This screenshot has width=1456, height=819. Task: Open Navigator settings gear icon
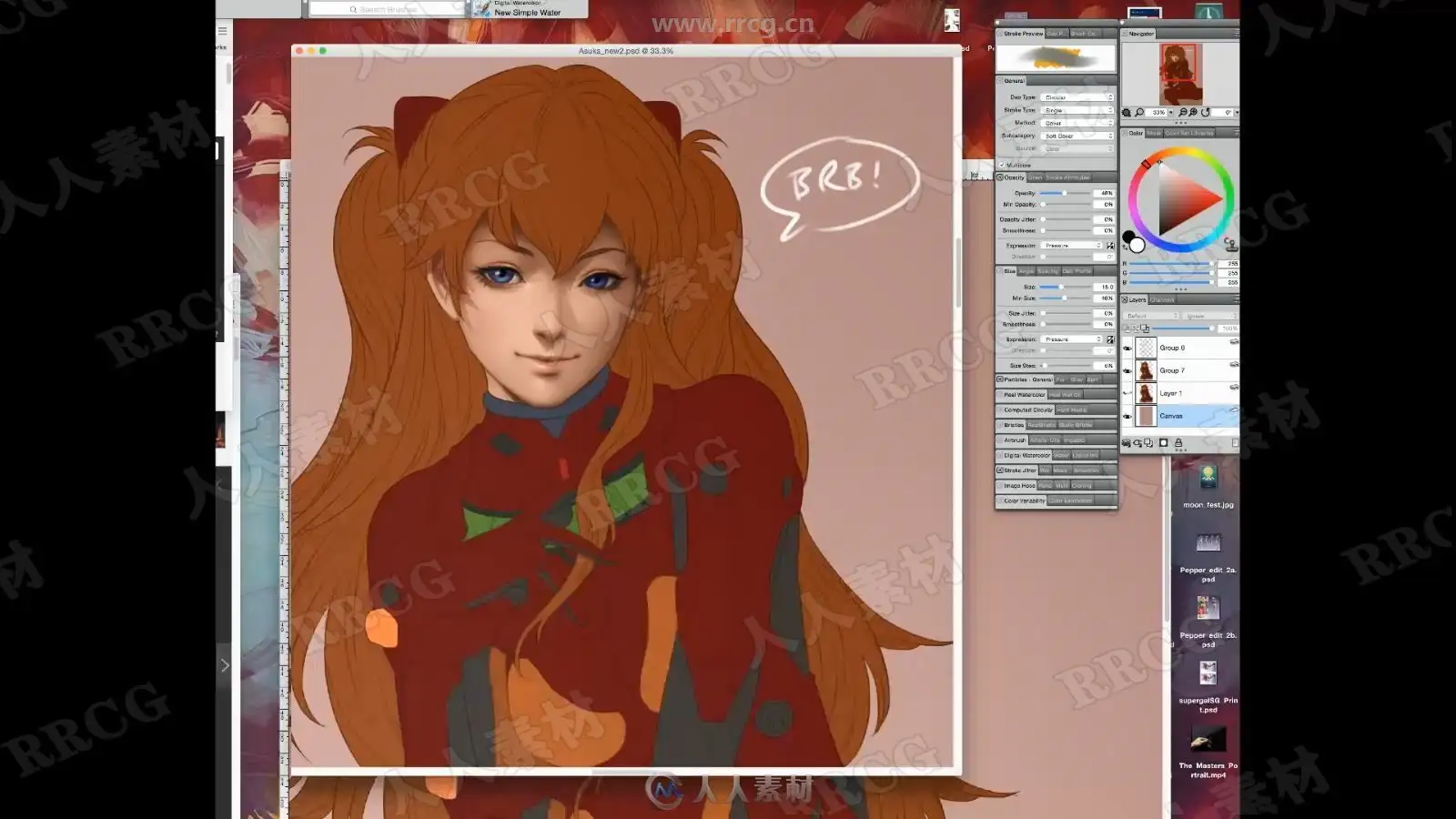[x=1127, y=113]
